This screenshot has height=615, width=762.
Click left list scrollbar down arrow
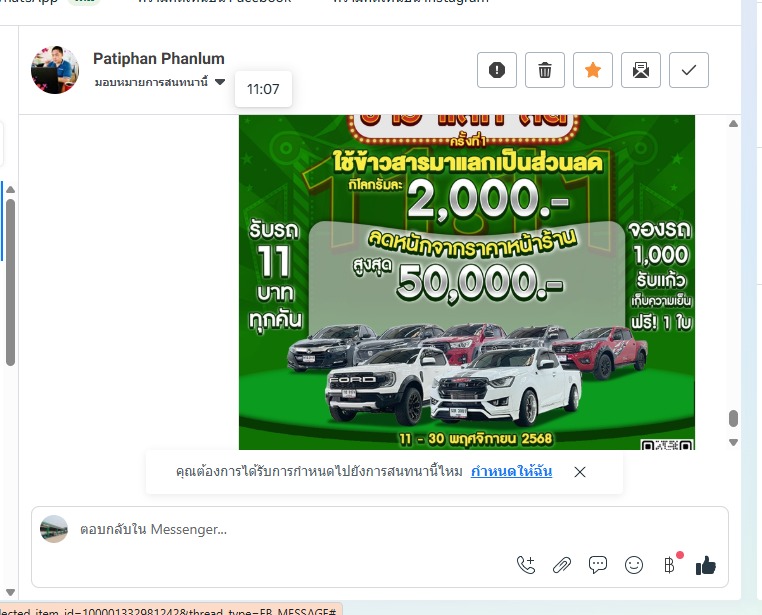point(10,592)
